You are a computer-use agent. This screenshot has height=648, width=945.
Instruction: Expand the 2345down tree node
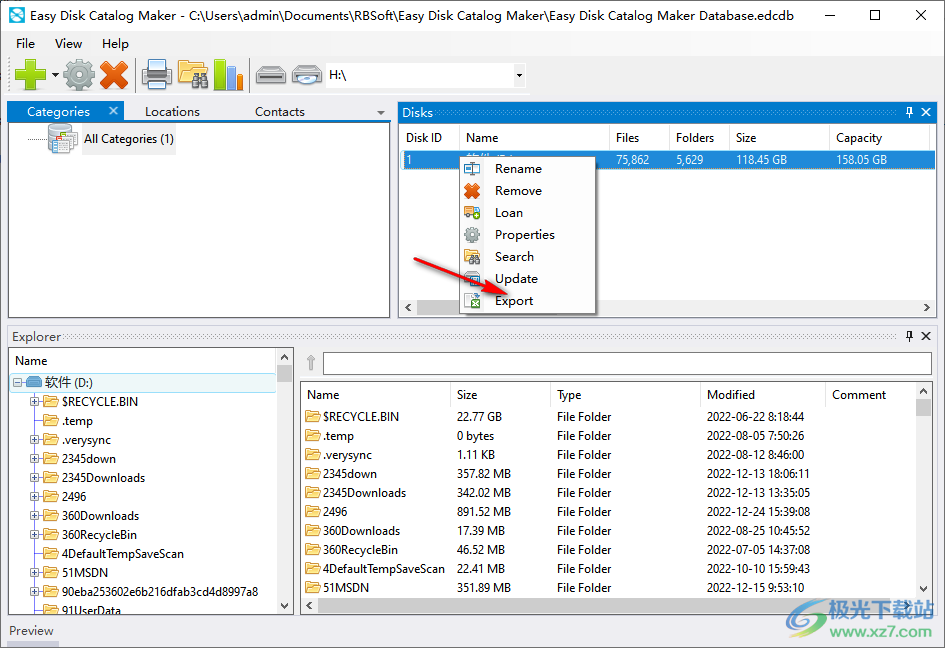34,459
